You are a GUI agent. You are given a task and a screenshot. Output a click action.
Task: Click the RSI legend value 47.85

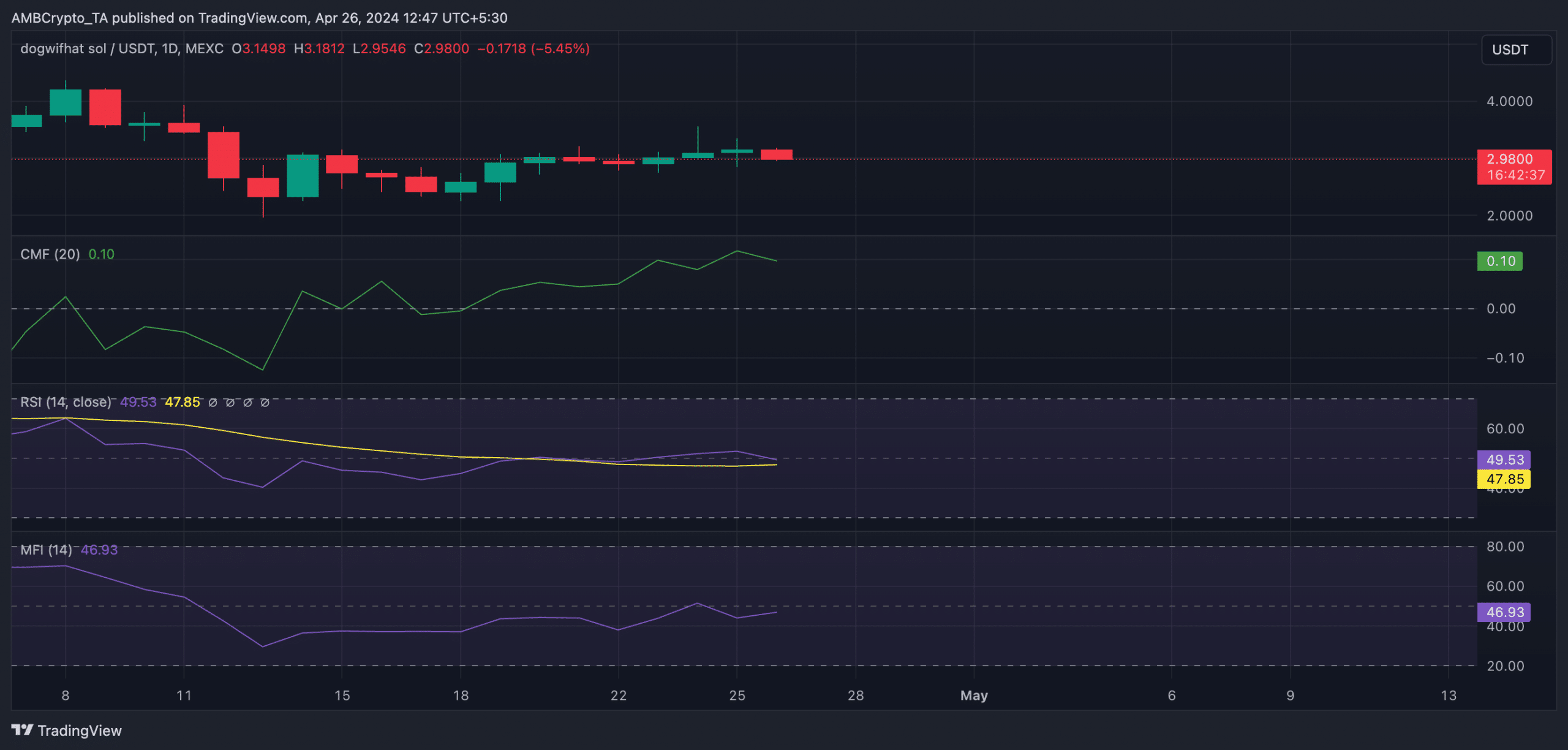point(183,402)
